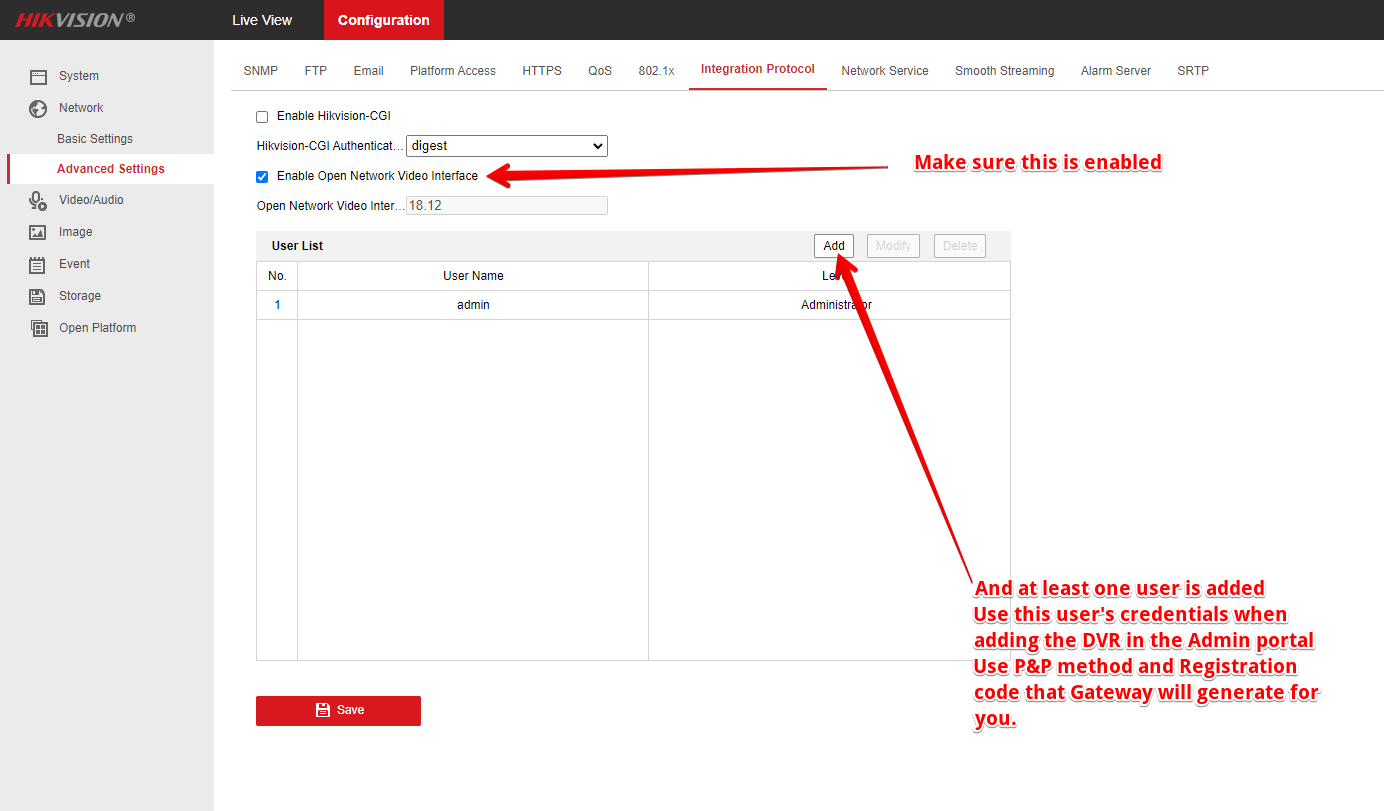
Task: Switch to the Live View tab
Action: (262, 20)
